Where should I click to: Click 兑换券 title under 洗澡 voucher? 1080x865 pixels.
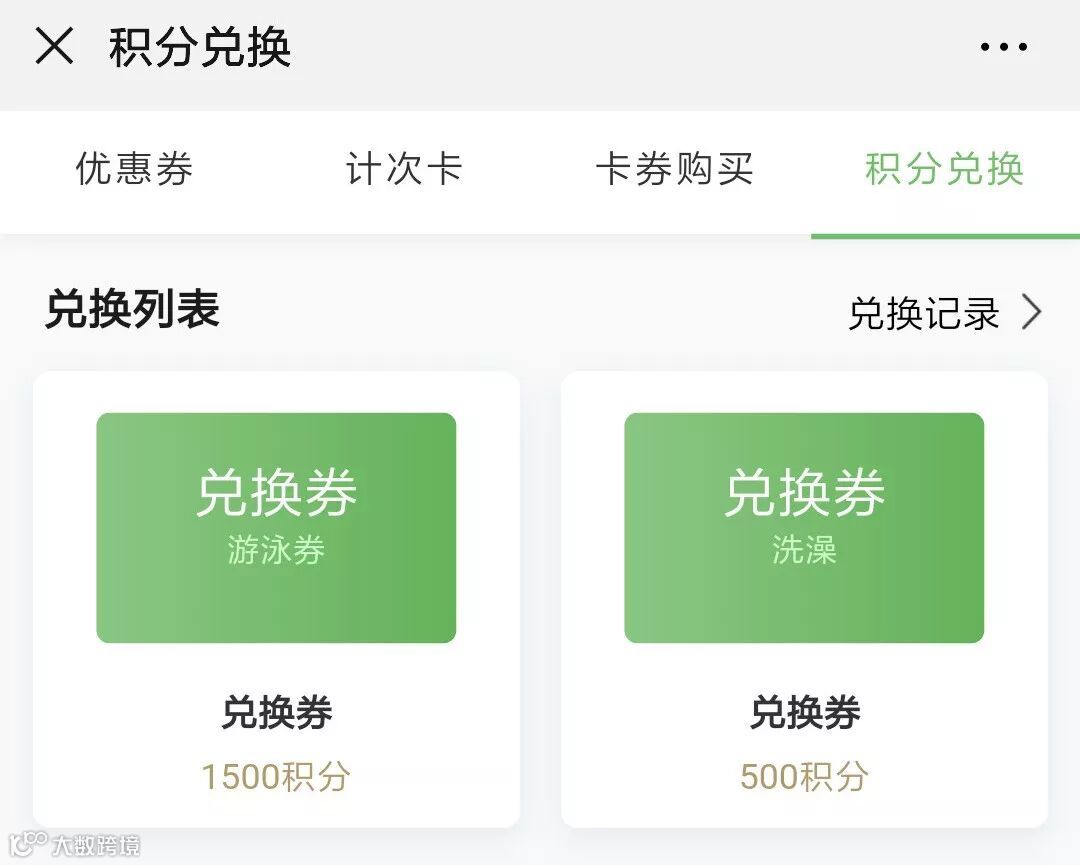pos(804,711)
